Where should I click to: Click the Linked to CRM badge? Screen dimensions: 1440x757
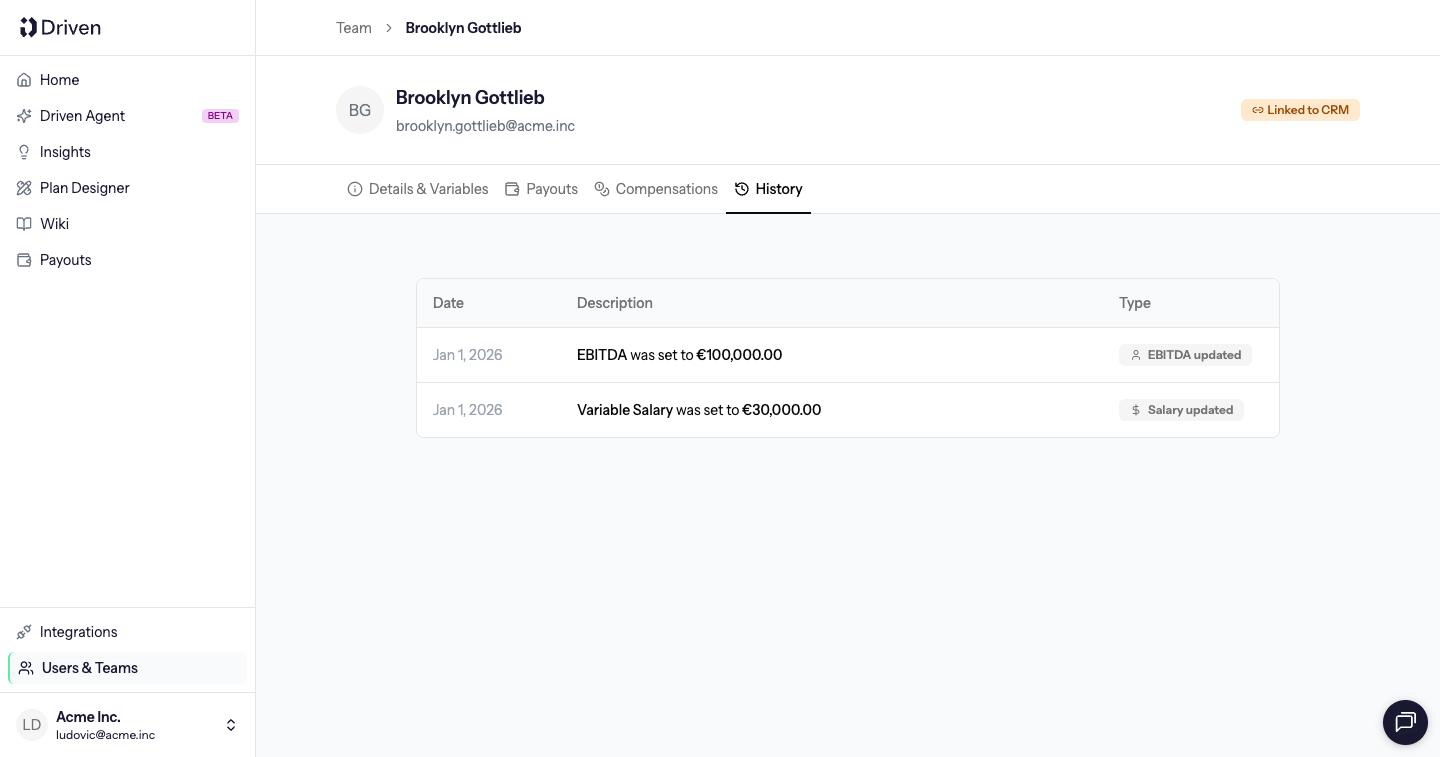[1300, 110]
